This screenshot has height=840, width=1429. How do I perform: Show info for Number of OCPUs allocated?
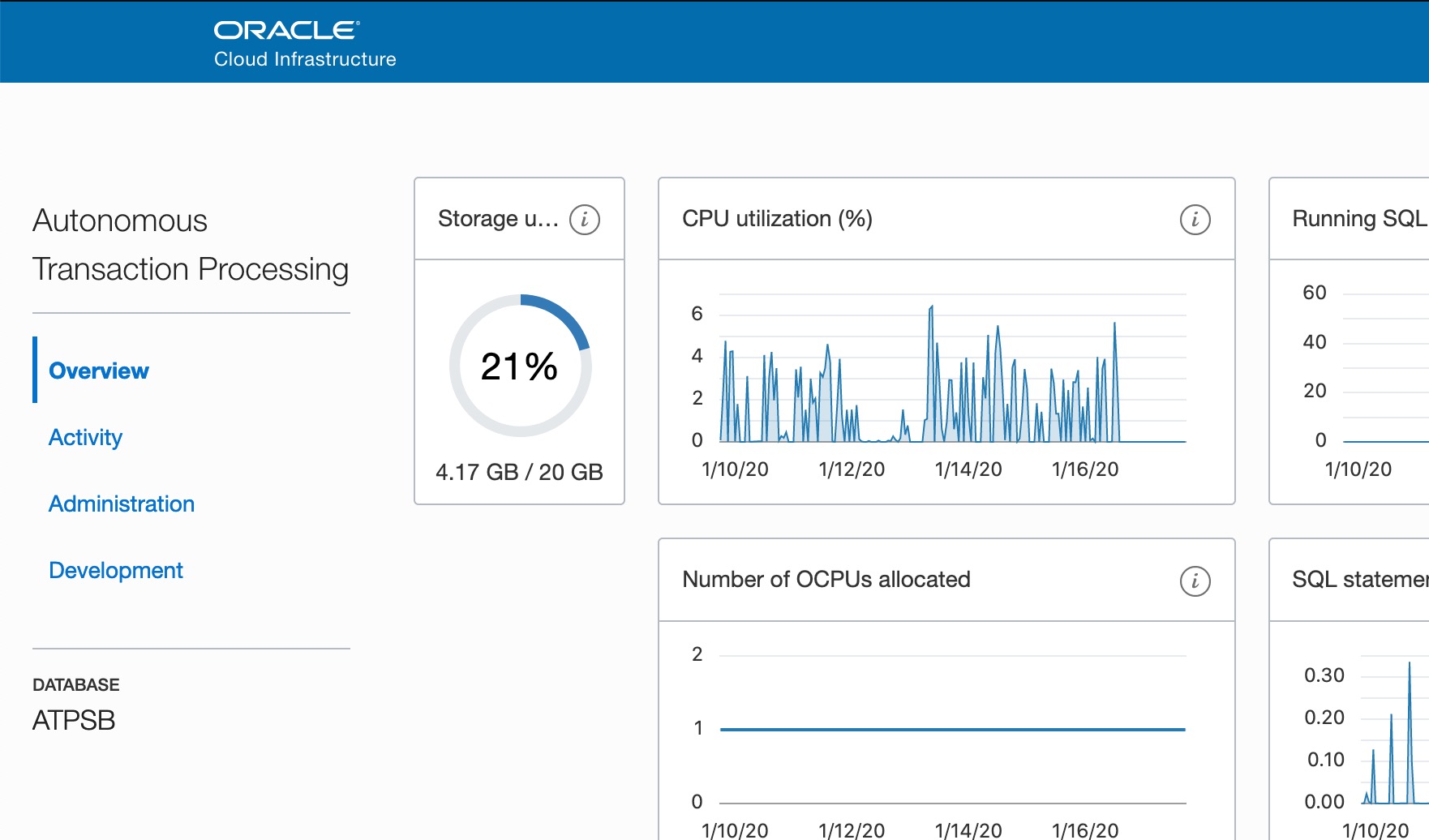[1195, 581]
